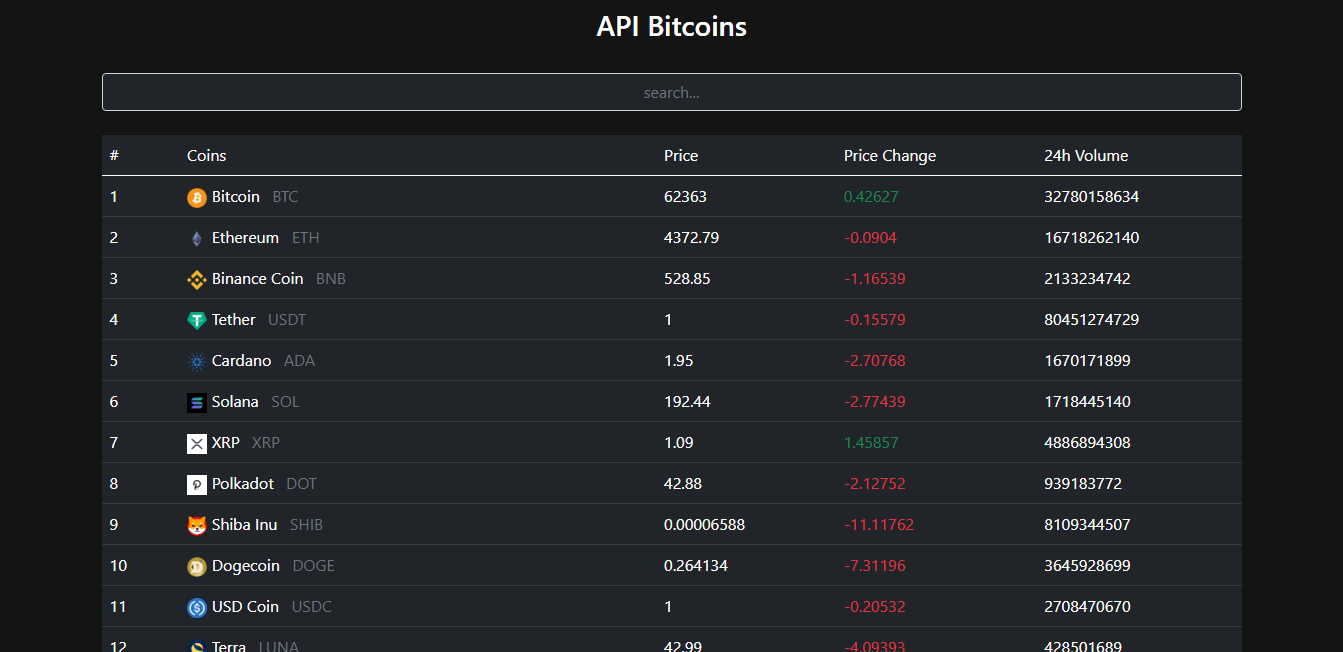Click the Cardano logo icon
The image size is (1343, 652).
click(196, 362)
